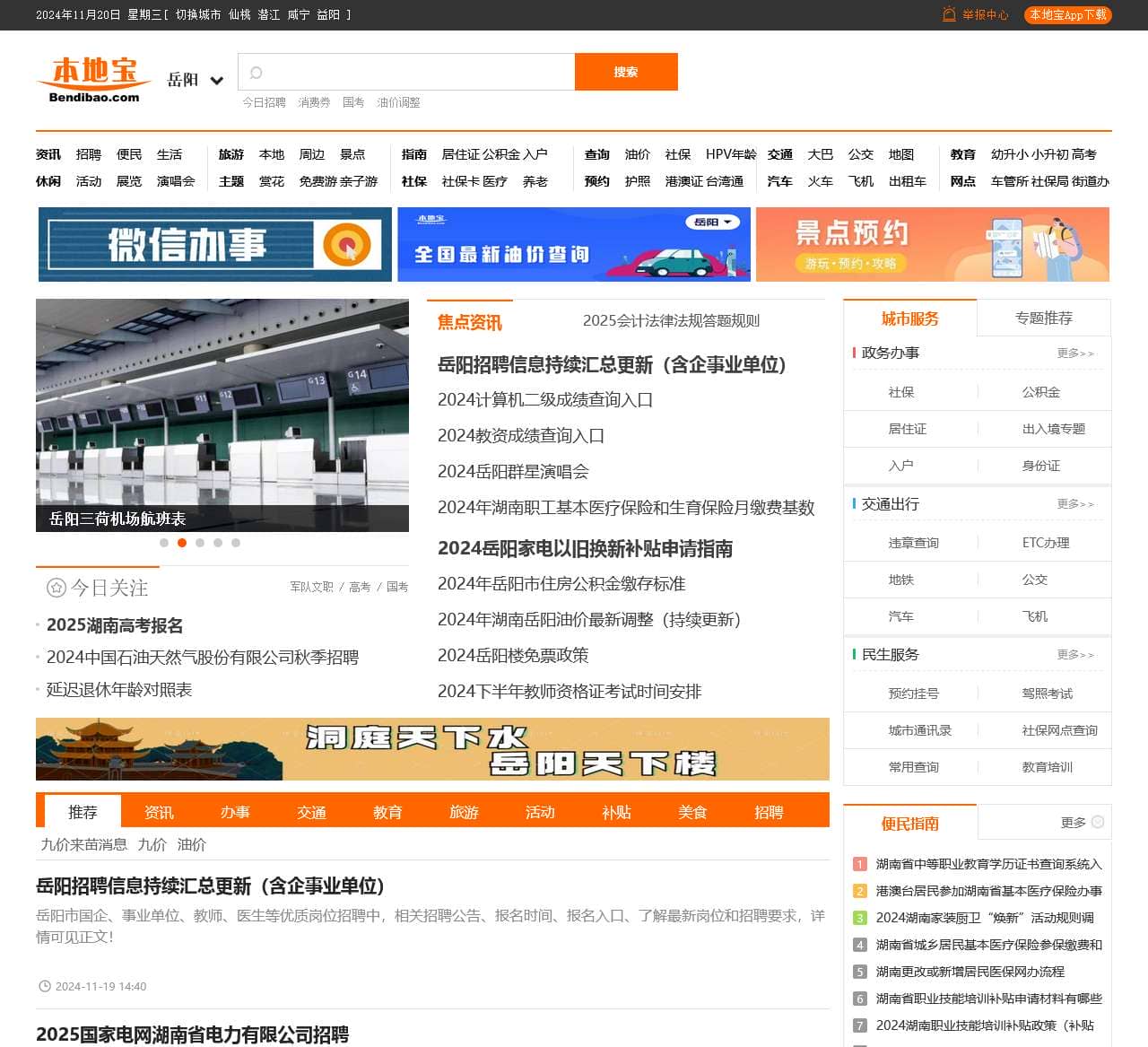Select the 资讯 tab in orange bar
Screen dimensions: 1148x1047
tap(159, 812)
